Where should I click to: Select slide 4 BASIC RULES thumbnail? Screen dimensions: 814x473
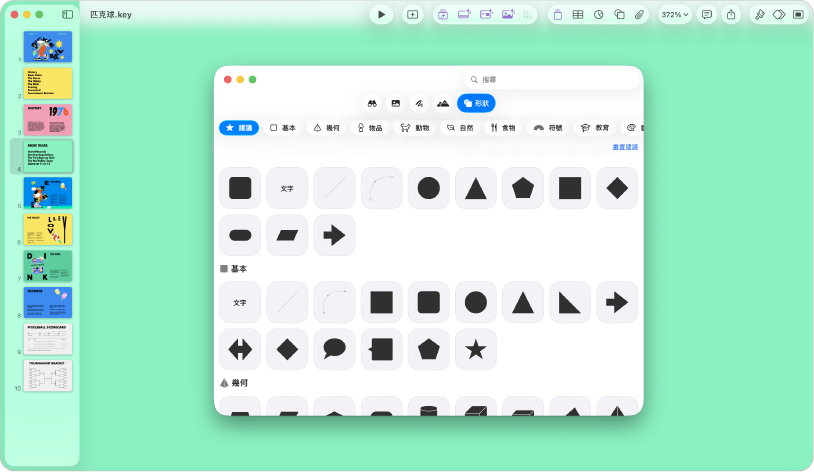48,156
